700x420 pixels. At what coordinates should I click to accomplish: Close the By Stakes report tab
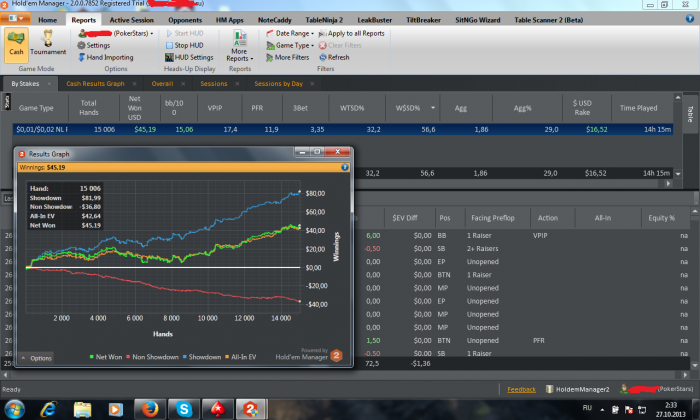coord(49,83)
